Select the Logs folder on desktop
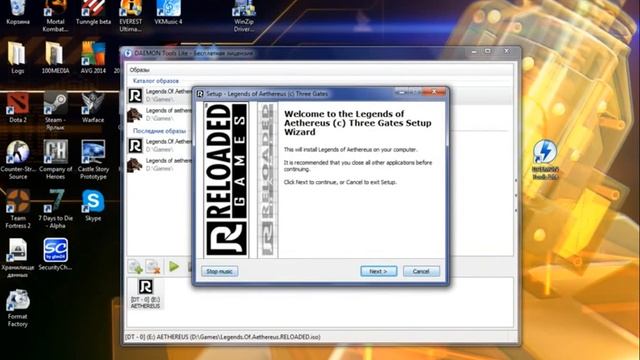Viewport: 640px width, 360px height. [x=18, y=58]
